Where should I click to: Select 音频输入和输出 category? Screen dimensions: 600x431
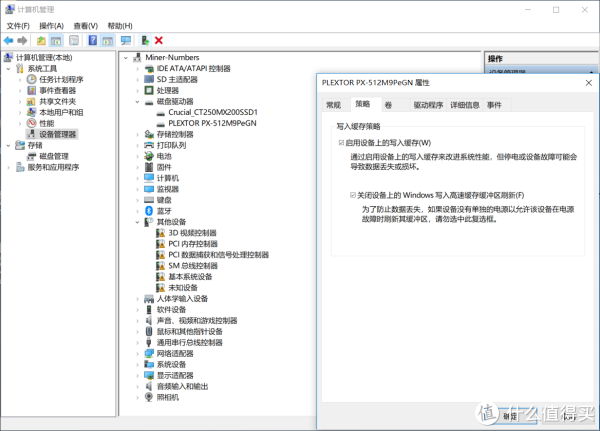[182, 386]
